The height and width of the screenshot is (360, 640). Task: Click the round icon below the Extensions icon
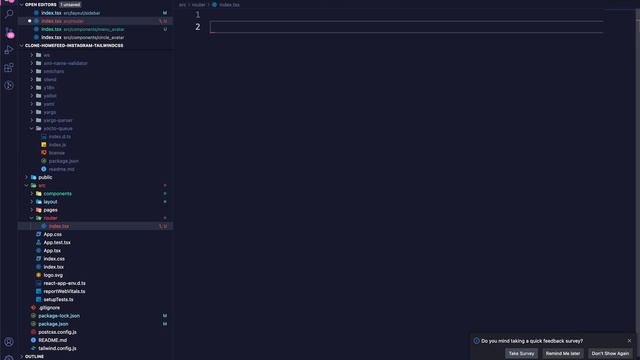[x=9, y=85]
